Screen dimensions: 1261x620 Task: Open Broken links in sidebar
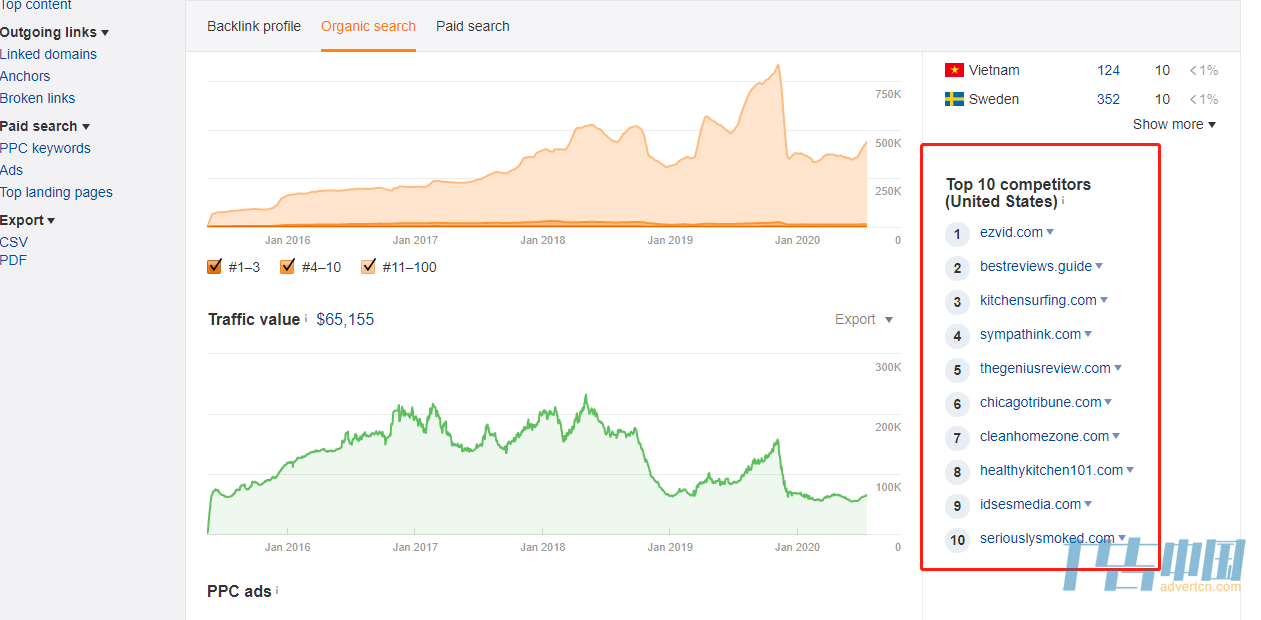37,98
